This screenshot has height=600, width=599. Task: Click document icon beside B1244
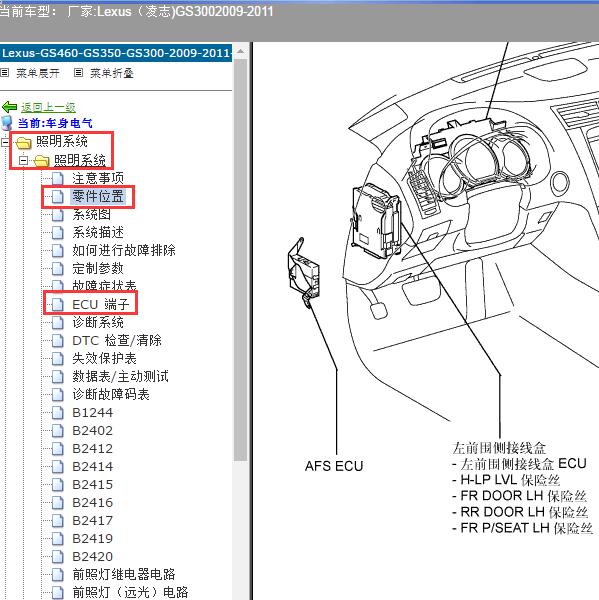pyautogui.click(x=57, y=412)
